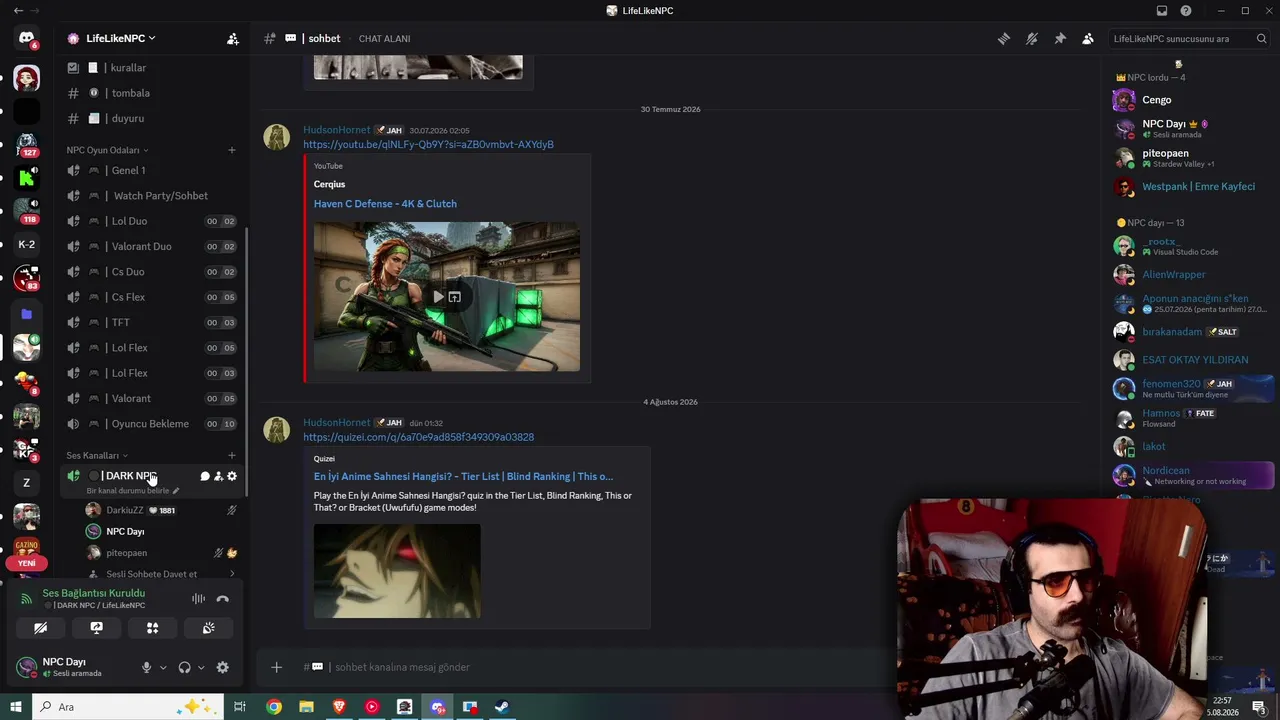The image size is (1280, 720).
Task: Expand headphone output options
Action: pyautogui.click(x=201, y=667)
